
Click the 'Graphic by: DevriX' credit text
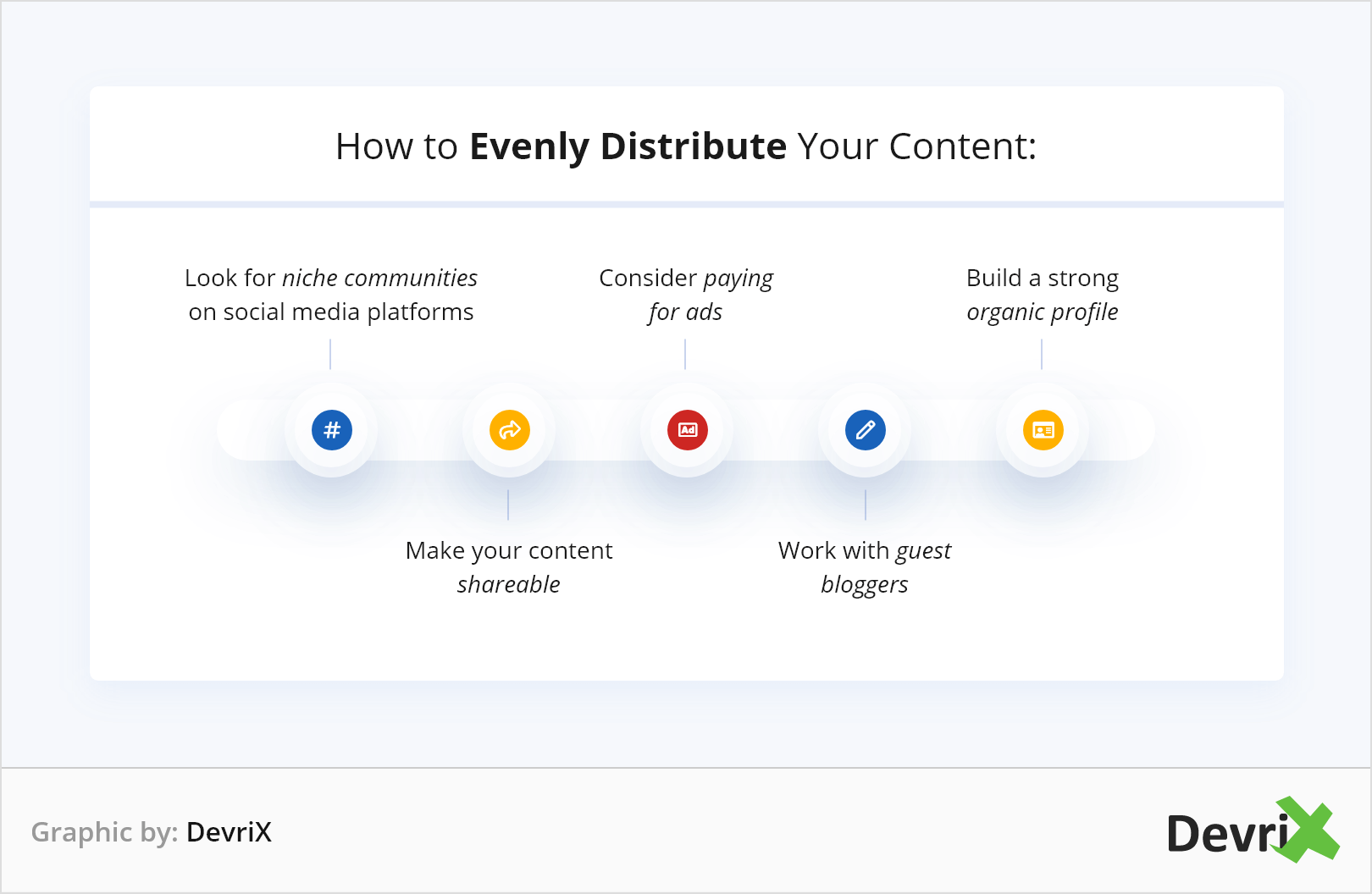click(x=152, y=832)
